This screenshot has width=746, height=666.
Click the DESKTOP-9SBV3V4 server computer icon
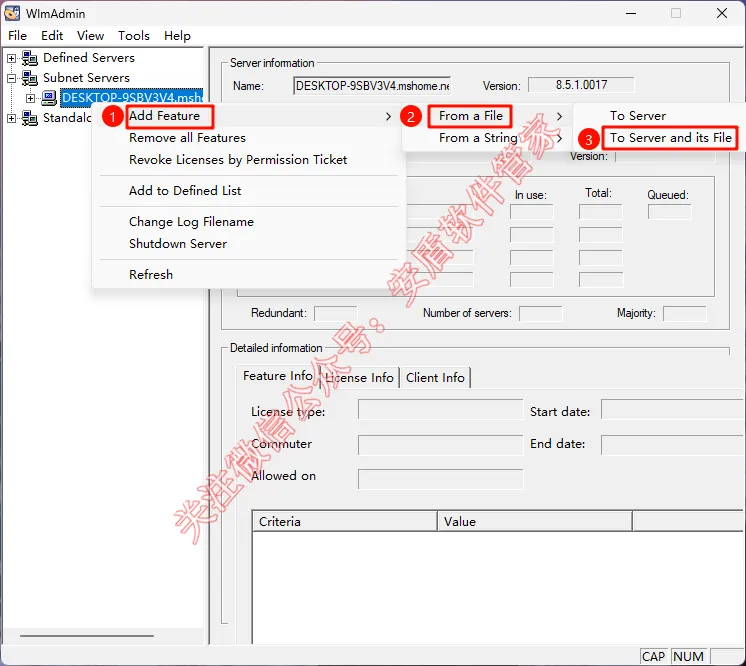click(x=49, y=98)
